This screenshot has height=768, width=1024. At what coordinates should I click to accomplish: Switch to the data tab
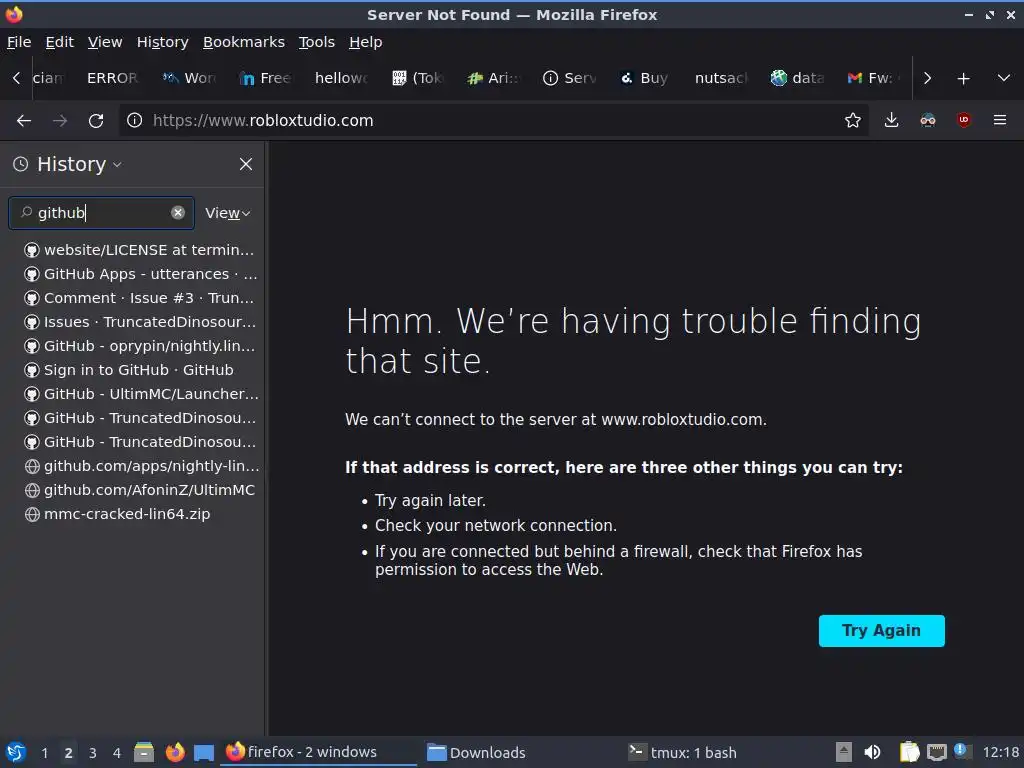click(798, 78)
